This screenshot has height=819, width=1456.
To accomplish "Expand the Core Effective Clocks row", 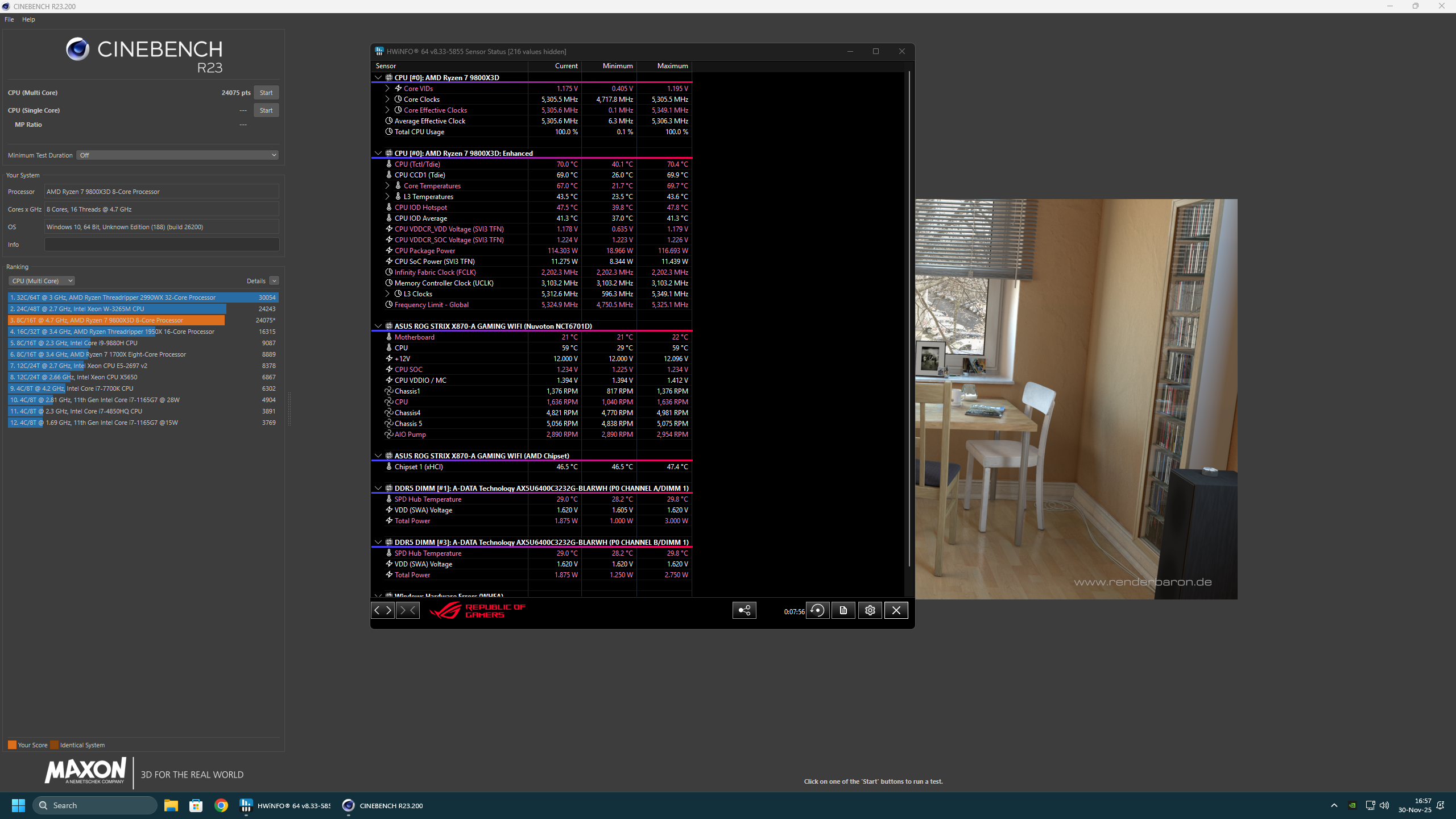I will click(387, 110).
